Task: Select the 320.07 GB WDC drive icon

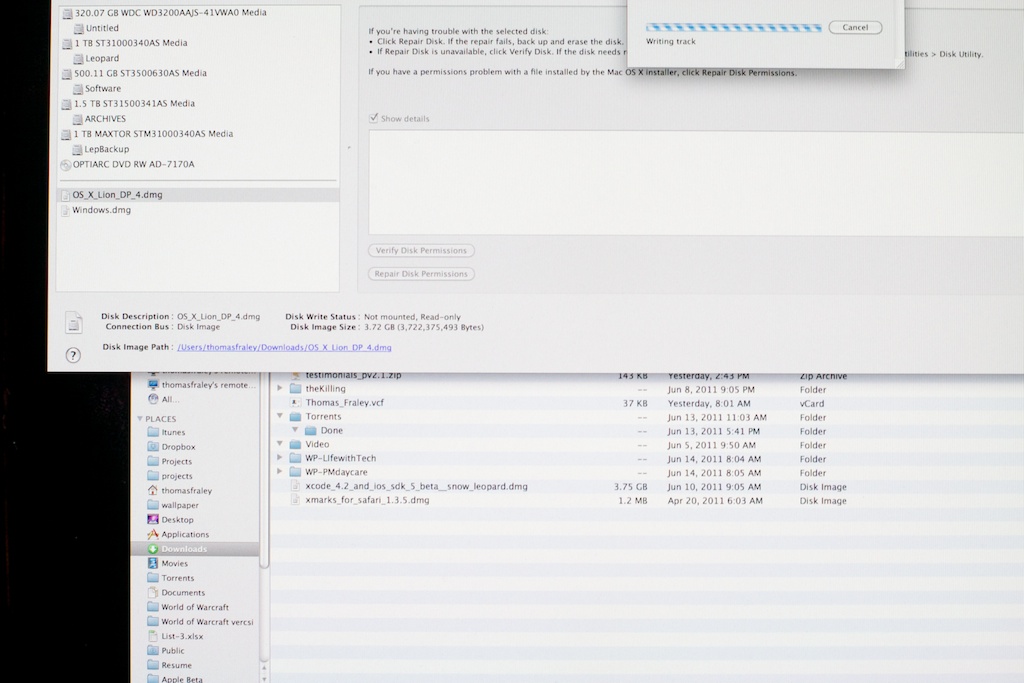Action: pyautogui.click(x=67, y=13)
